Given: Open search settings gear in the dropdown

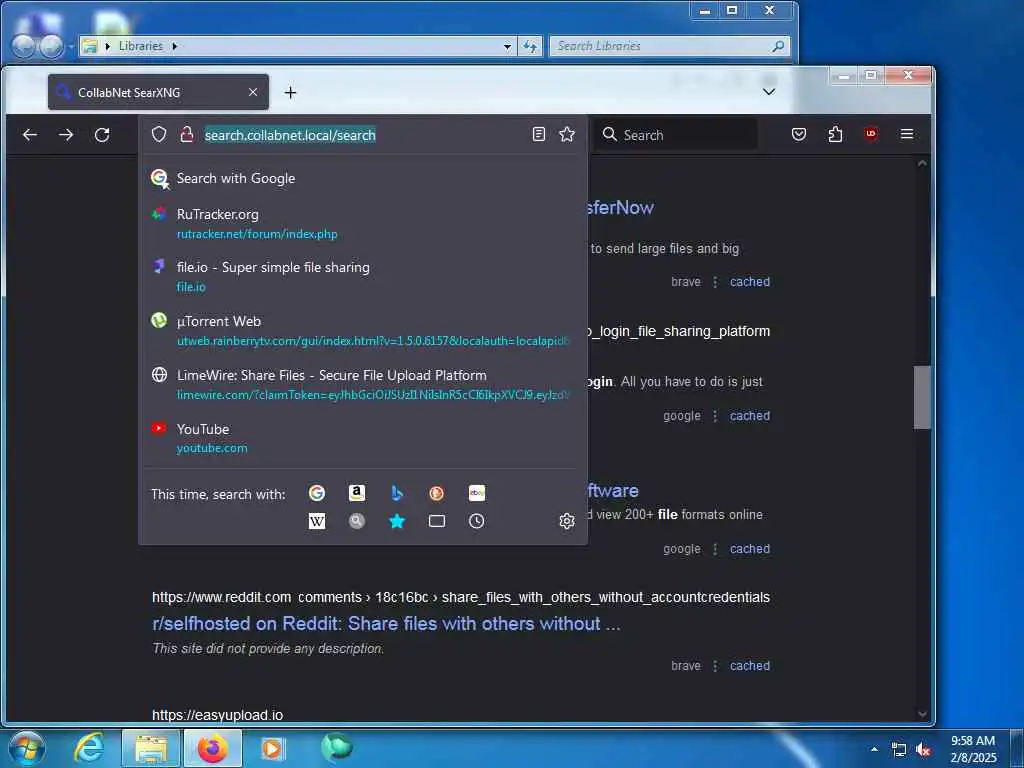Looking at the screenshot, I should pos(567,521).
